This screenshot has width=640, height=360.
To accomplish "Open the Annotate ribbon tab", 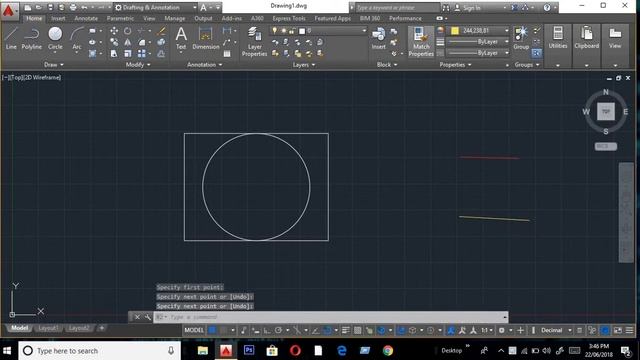I will (x=86, y=18).
